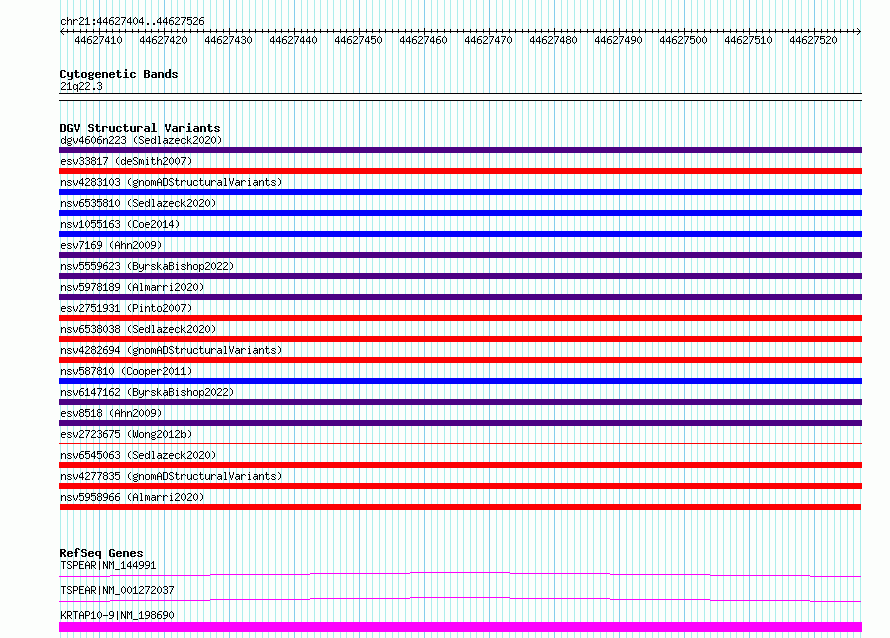
Task: Open nsv5559623 (ByrskaBishop2022) label
Action: 147,266
